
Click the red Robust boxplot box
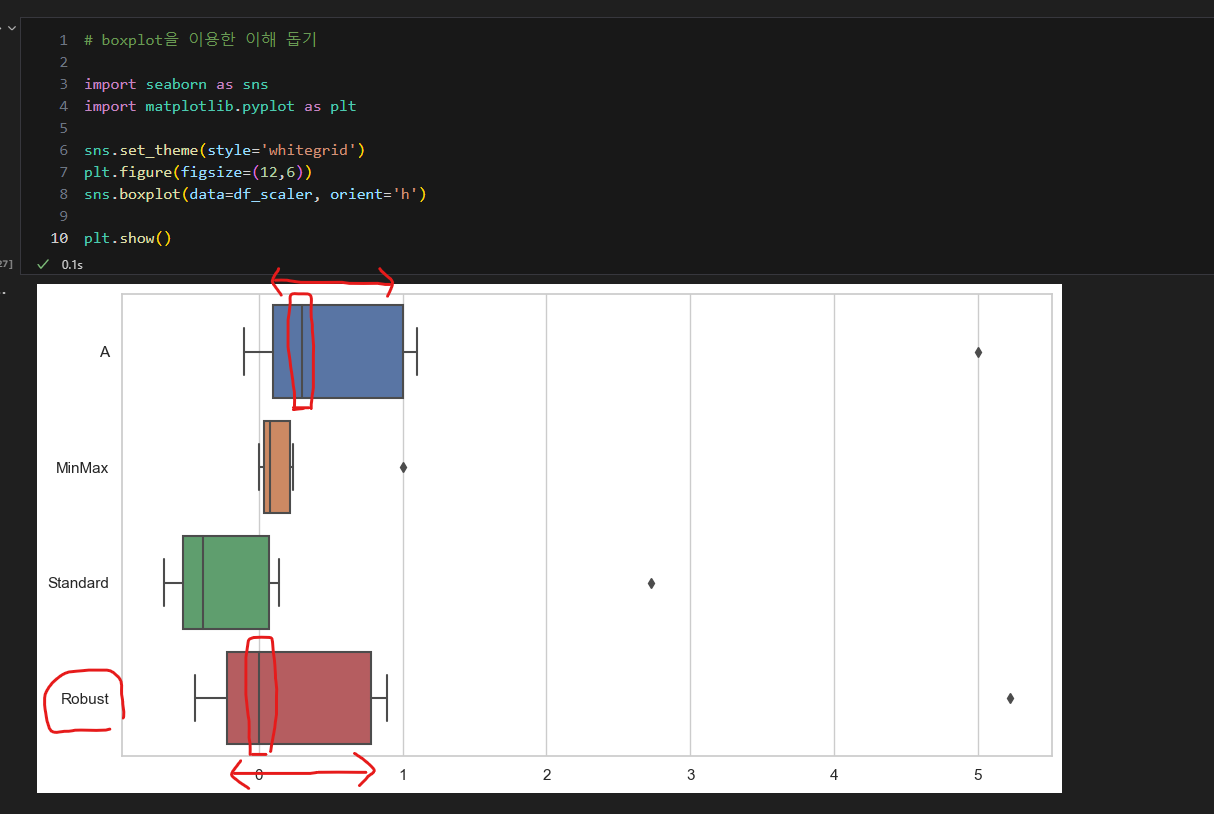[x=299, y=697]
